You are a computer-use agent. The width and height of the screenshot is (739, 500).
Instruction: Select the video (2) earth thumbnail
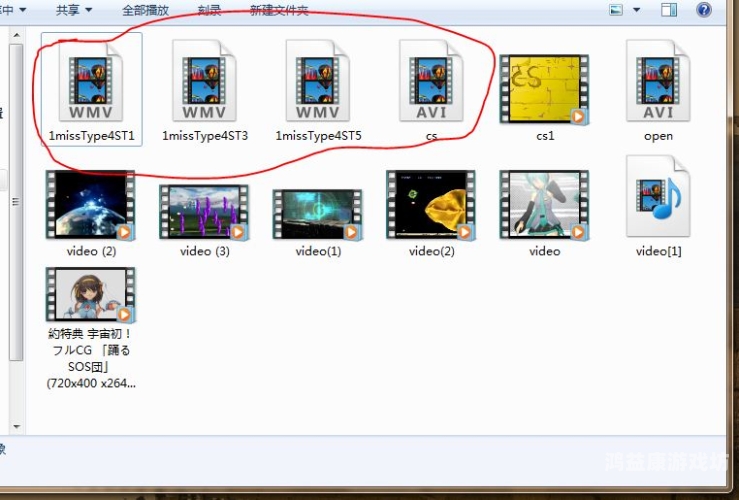click(x=90, y=205)
